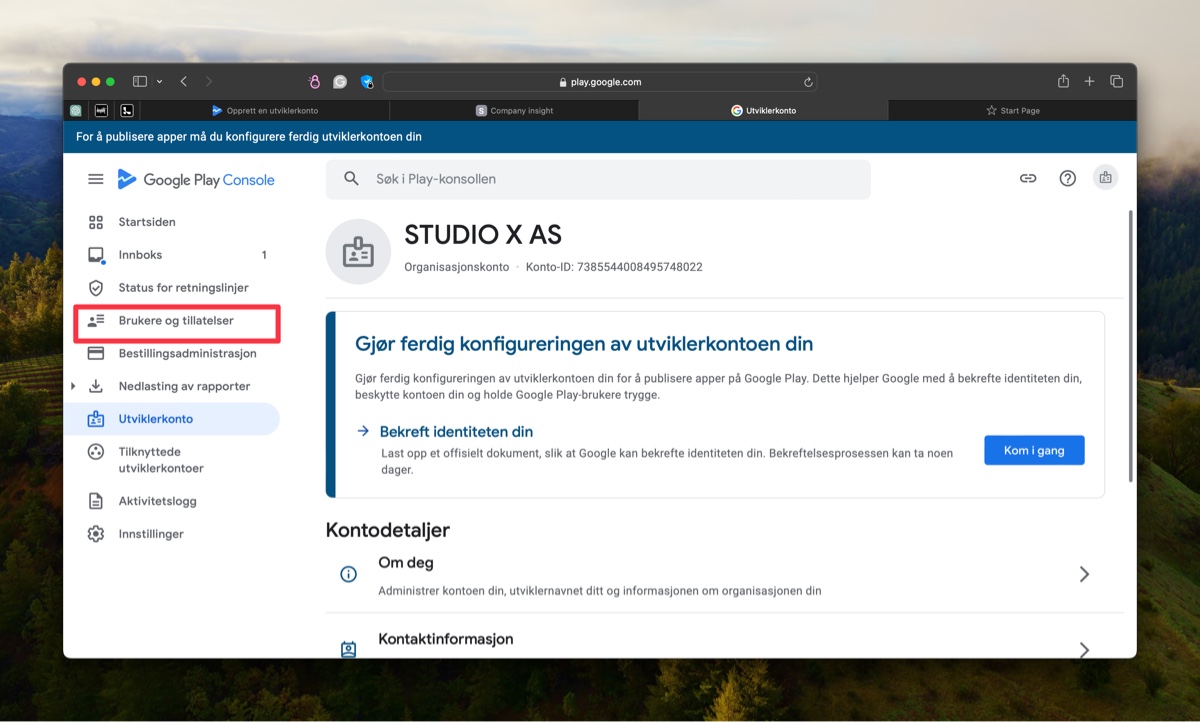The image size is (1200, 722).
Task: Select the Utviklerkonto browser tab
Action: [x=763, y=110]
